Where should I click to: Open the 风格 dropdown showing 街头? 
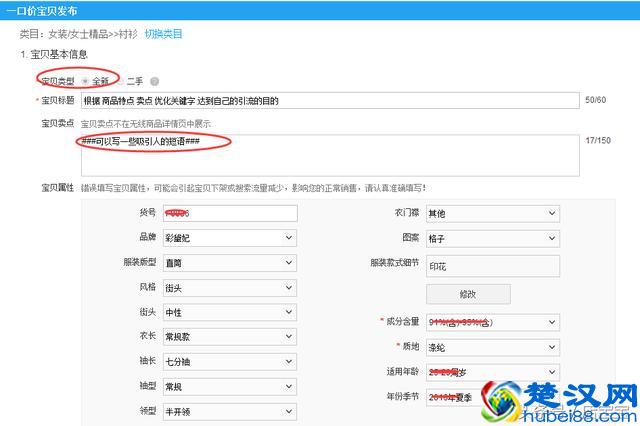click(229, 288)
